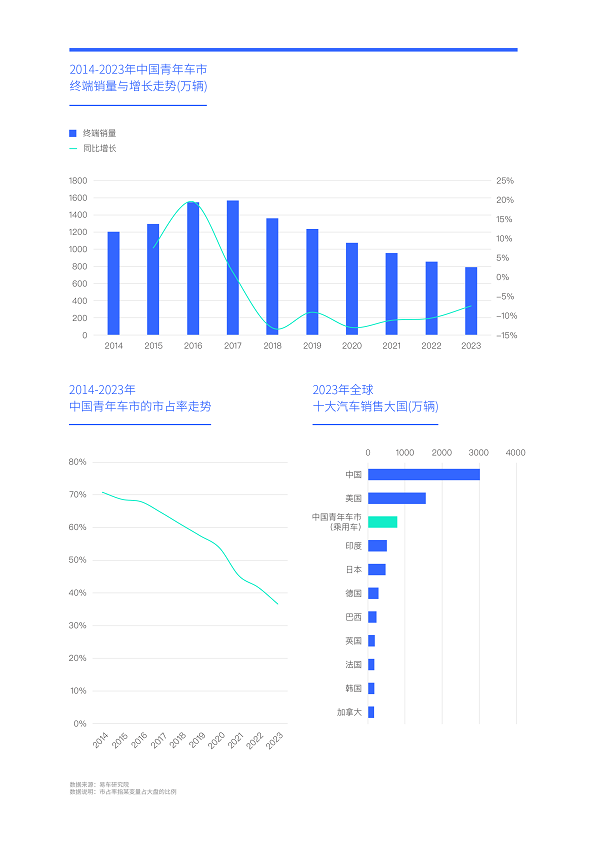Screen dimensions: 600x842
Task: Click the 2023 sales bar
Action: (471, 301)
